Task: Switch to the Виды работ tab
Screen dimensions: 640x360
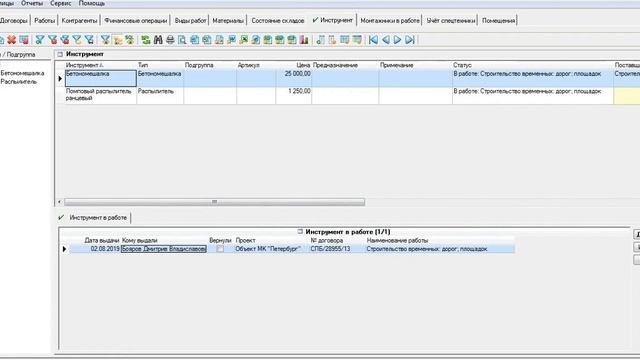Action: pyautogui.click(x=190, y=20)
